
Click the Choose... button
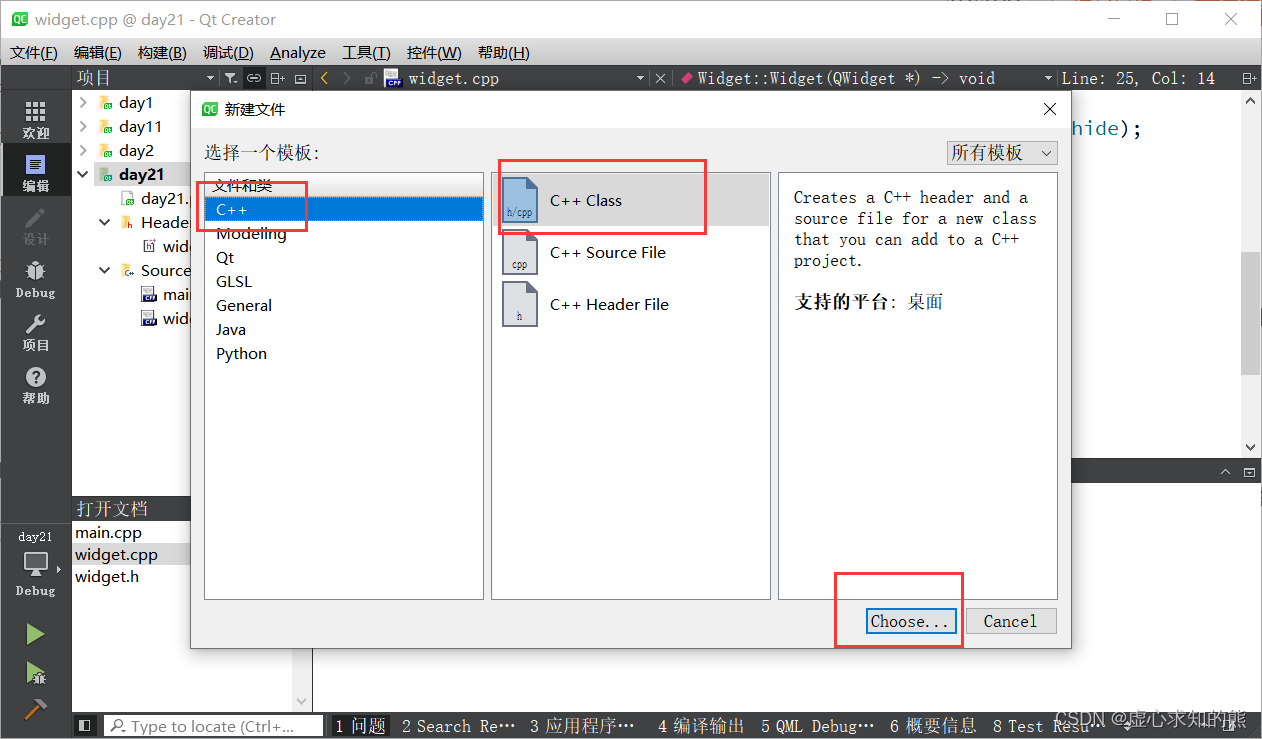click(x=909, y=621)
